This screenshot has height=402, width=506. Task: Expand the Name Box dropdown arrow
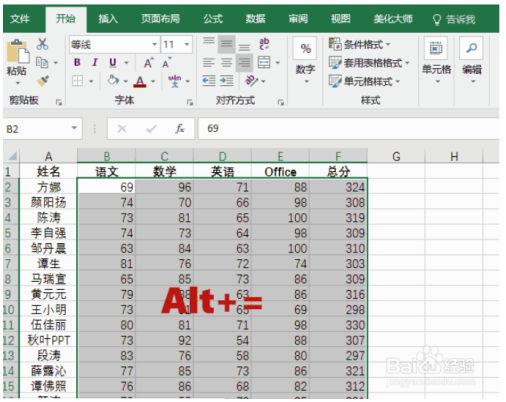(x=74, y=128)
